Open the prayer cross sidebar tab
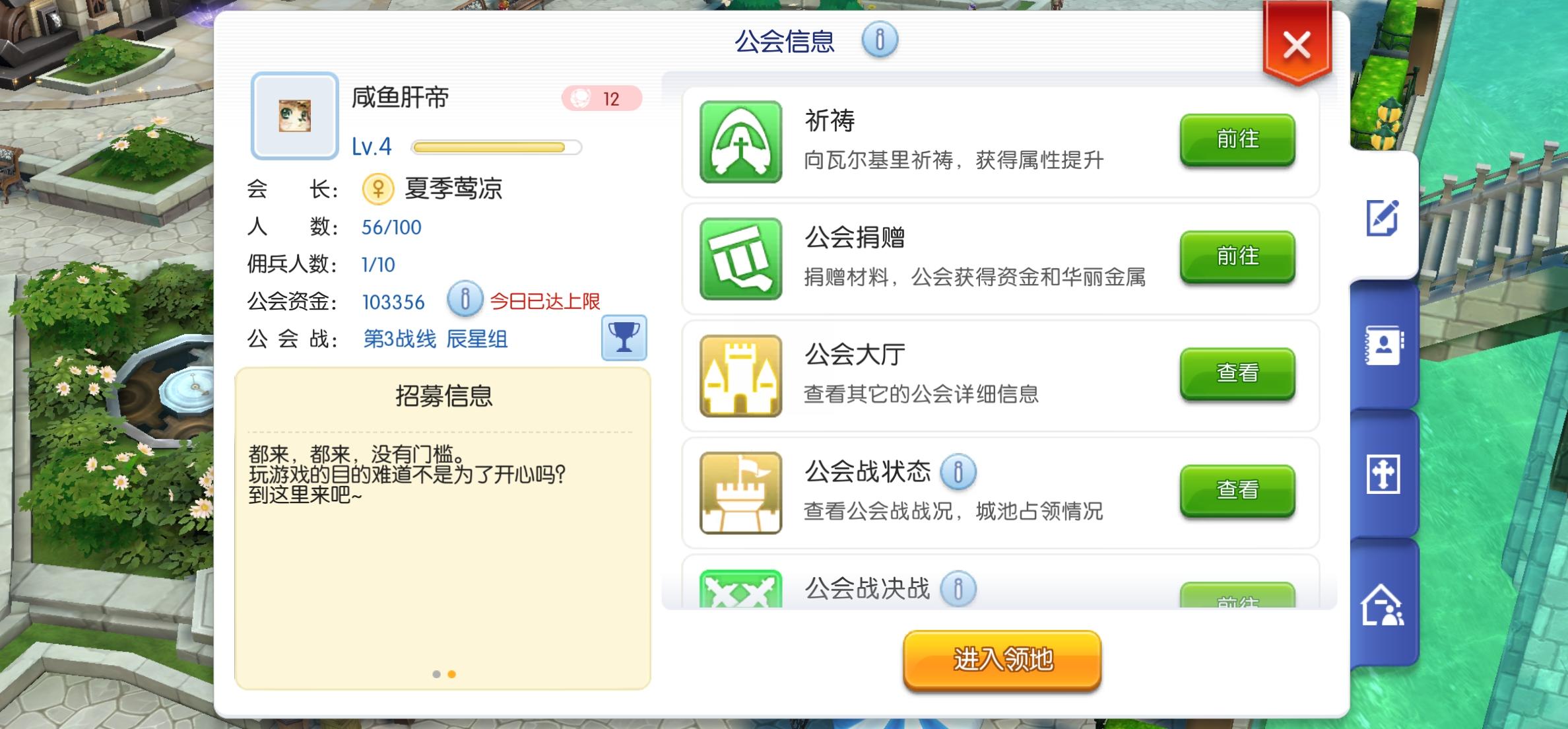1568x729 pixels. [1383, 473]
